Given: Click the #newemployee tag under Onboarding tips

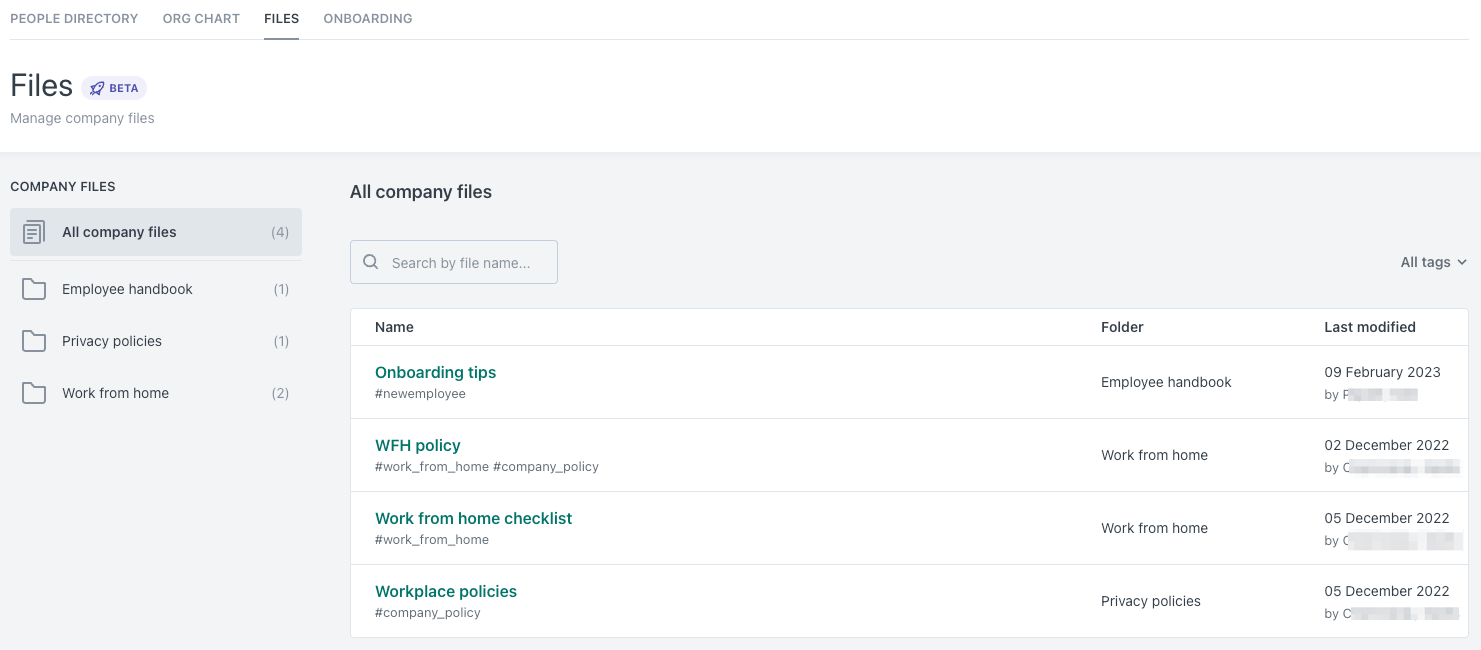Looking at the screenshot, I should tap(420, 393).
